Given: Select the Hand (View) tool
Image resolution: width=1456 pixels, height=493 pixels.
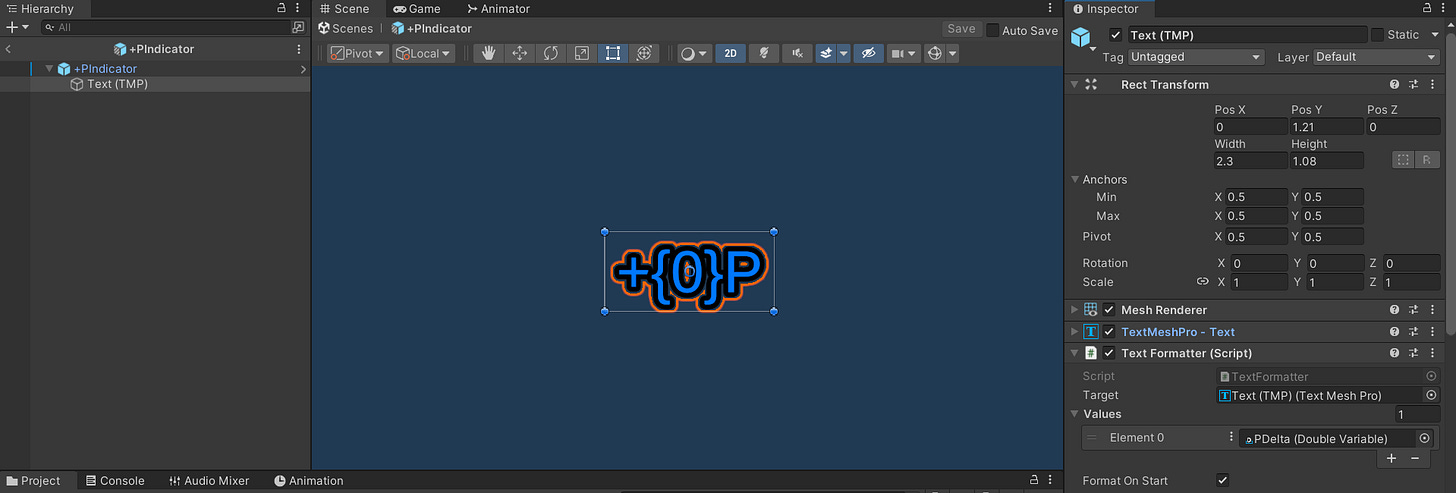Looking at the screenshot, I should [x=489, y=53].
